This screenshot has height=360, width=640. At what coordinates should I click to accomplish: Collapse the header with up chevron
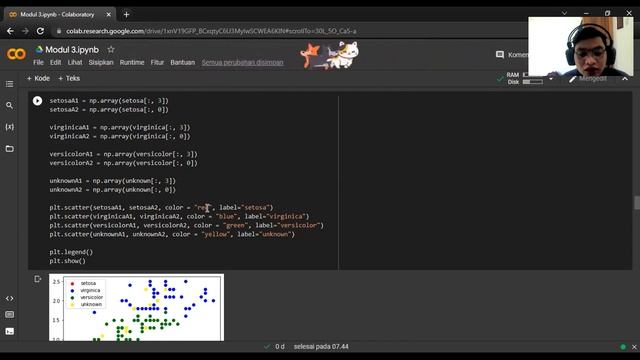(x=624, y=78)
